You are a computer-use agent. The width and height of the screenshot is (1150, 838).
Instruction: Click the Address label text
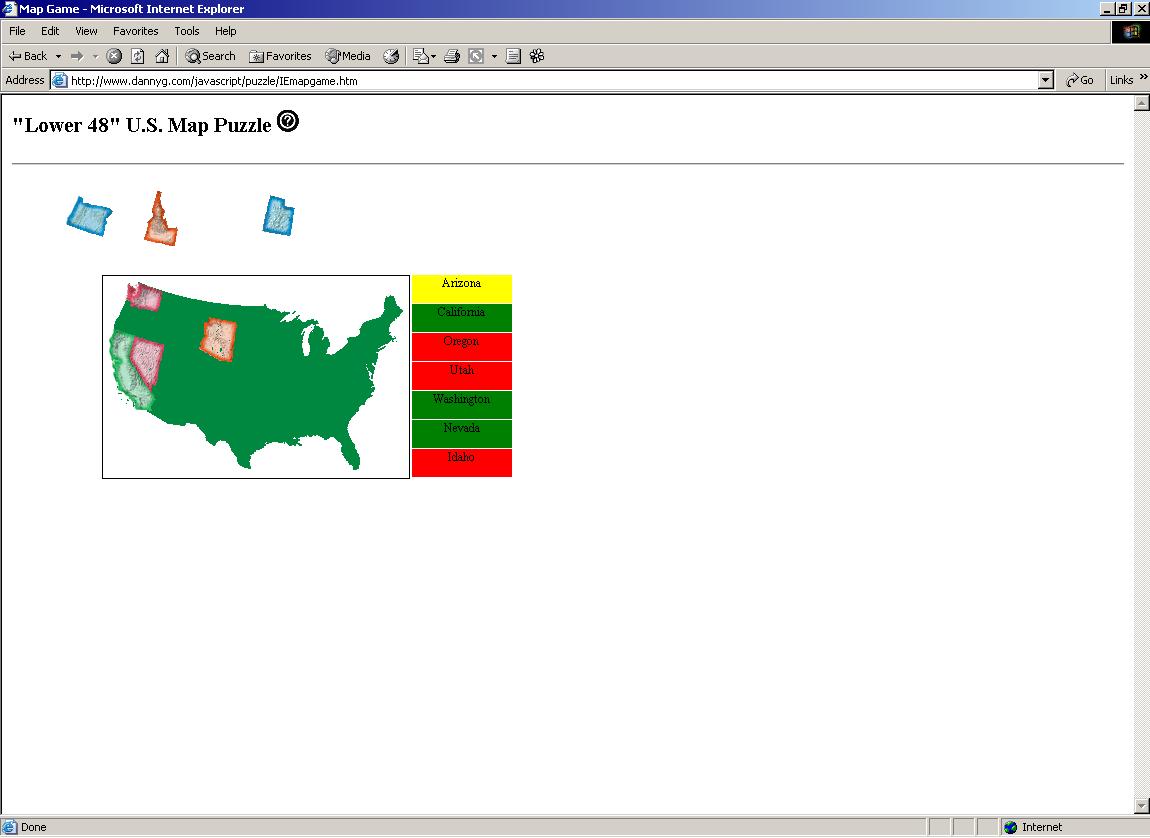coord(25,80)
